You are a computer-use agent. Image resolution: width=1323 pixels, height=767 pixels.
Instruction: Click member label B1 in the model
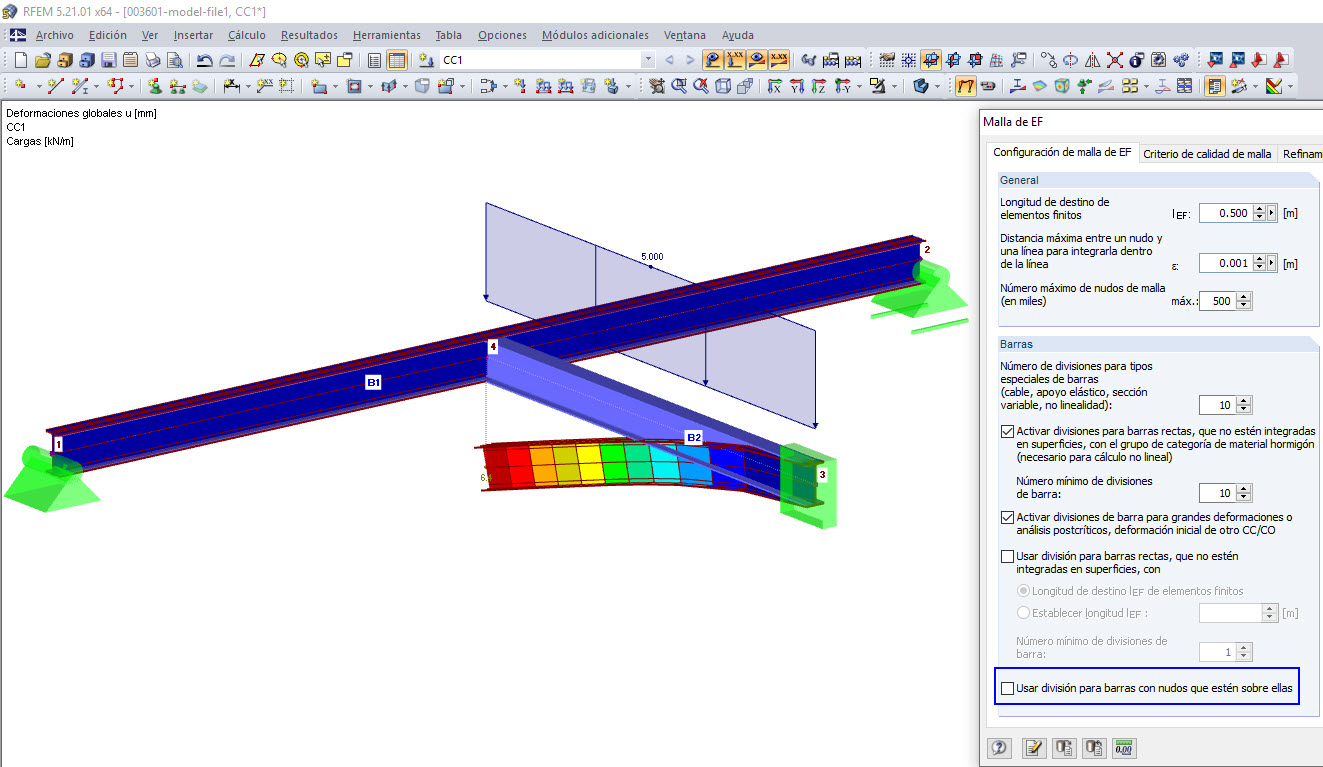pos(373,382)
